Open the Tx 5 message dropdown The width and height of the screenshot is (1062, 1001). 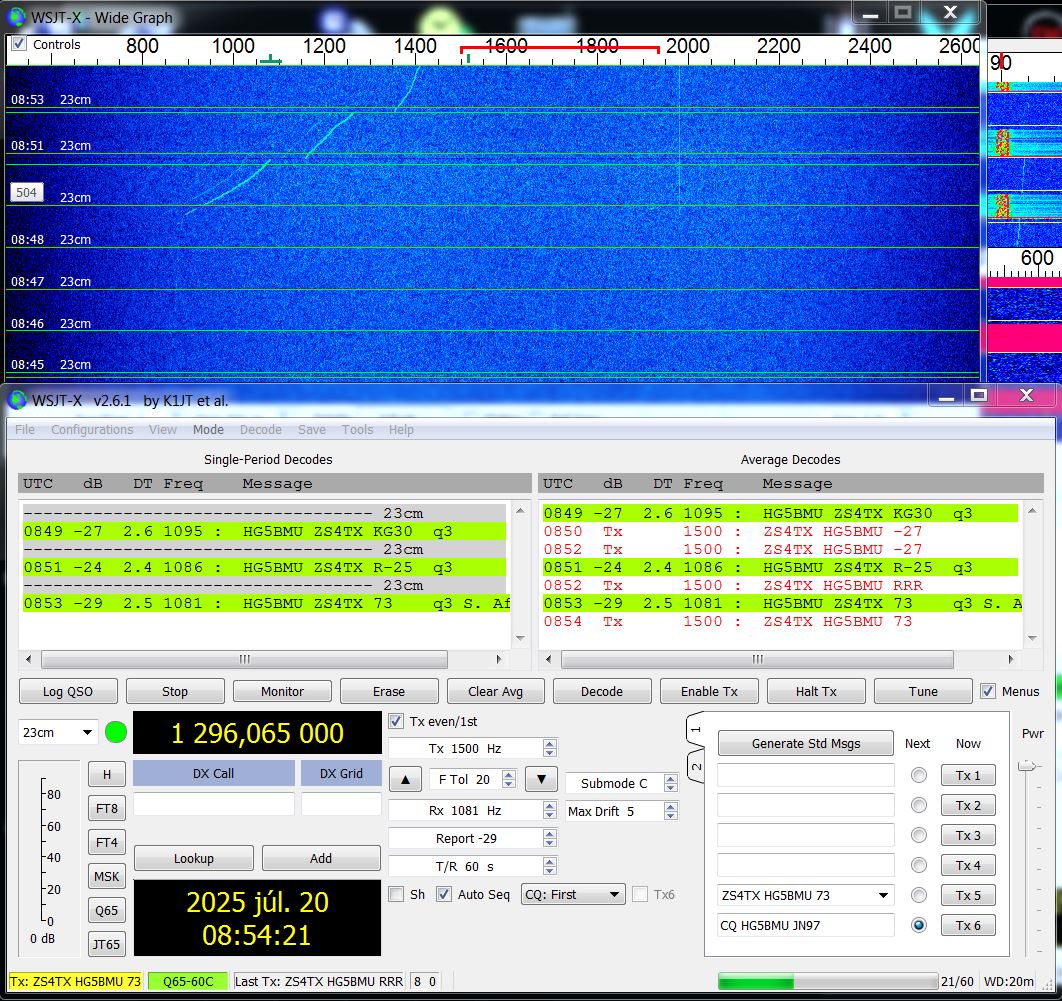click(882, 895)
